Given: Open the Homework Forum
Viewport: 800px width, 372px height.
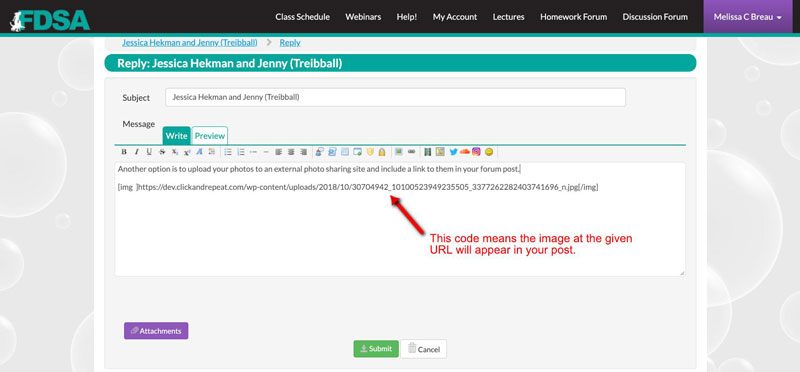Looking at the screenshot, I should pos(573,17).
